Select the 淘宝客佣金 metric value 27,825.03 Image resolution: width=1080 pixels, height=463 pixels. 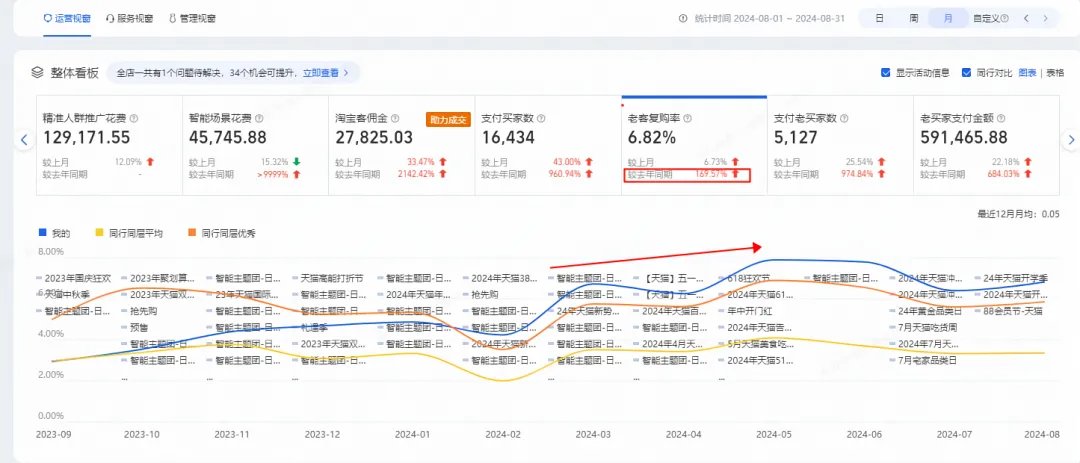[x=374, y=138]
